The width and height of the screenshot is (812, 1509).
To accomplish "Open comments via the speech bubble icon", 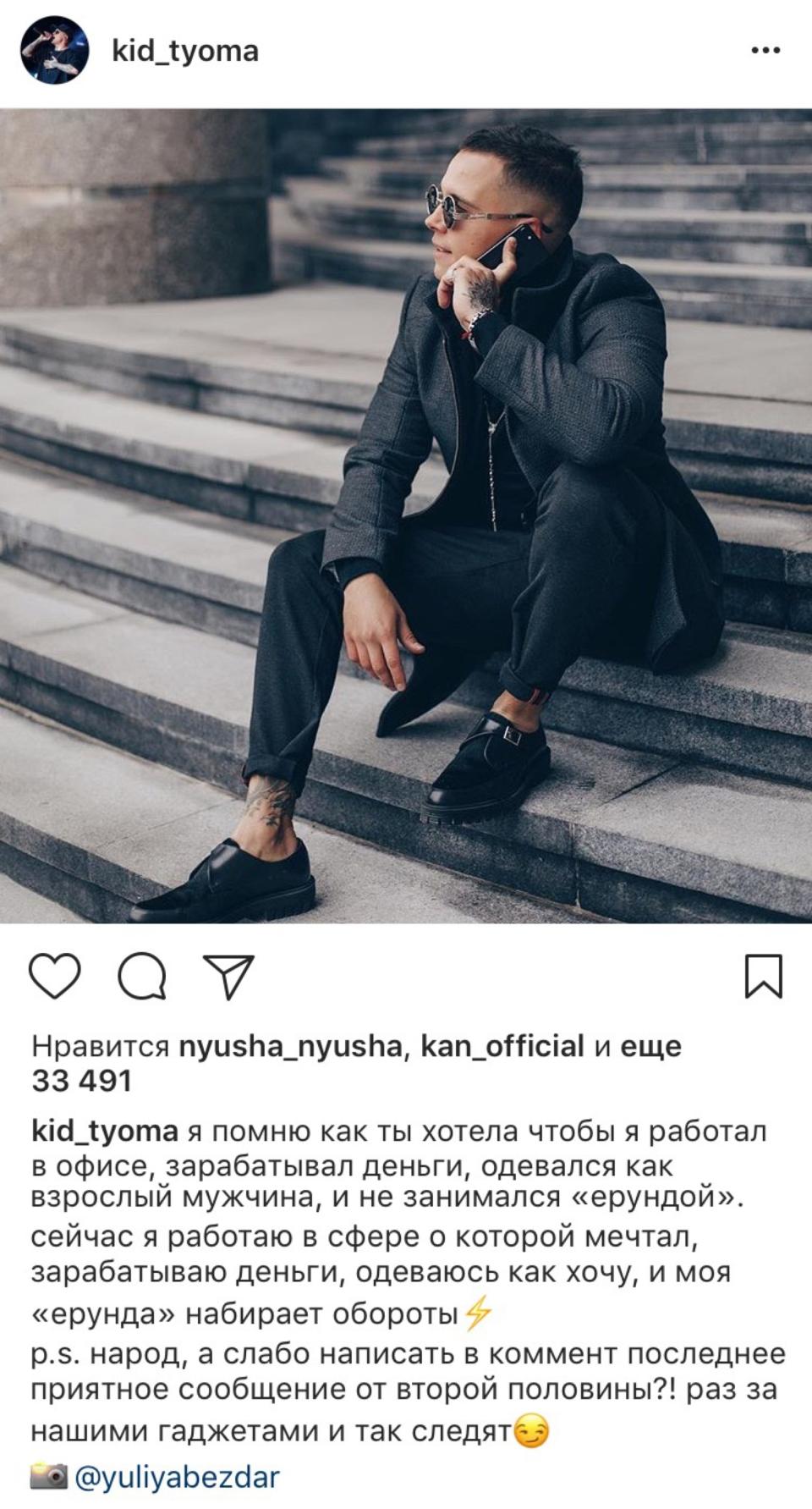I will [x=142, y=977].
